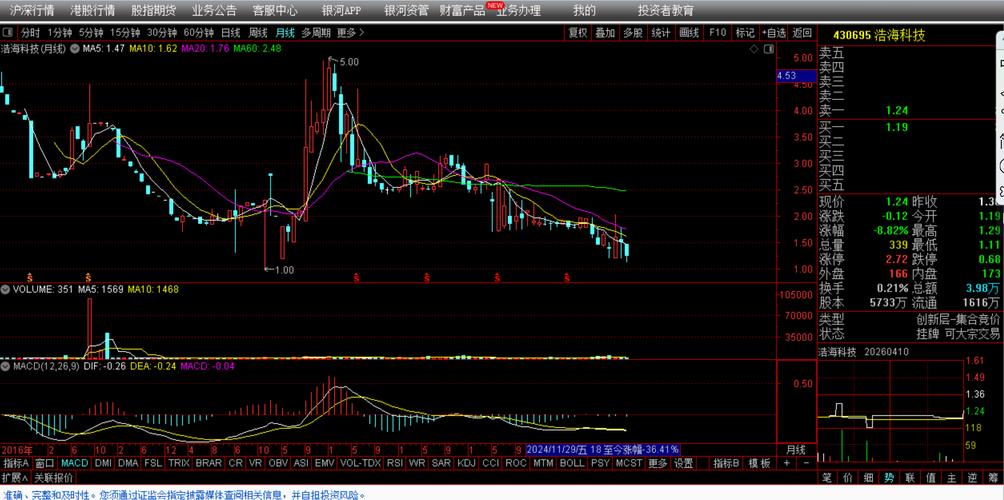Click the 月线 label beside time axis
Viewport: 1004px width, 500px height.
[x=796, y=449]
